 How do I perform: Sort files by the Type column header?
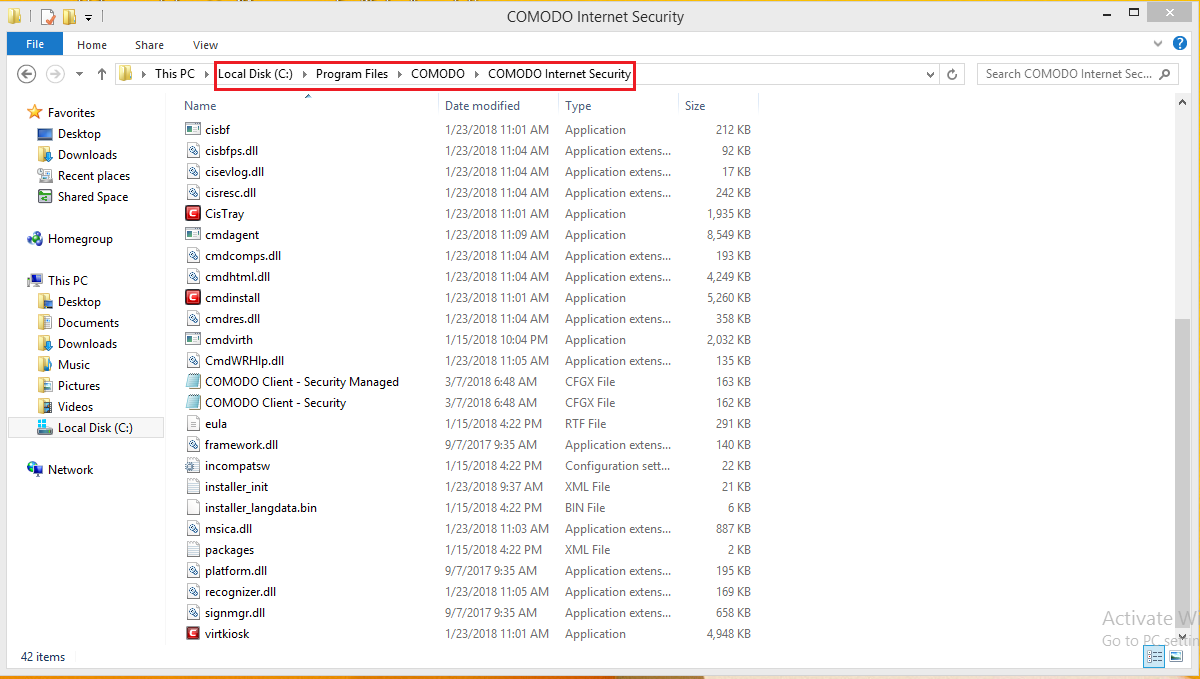click(x=619, y=106)
